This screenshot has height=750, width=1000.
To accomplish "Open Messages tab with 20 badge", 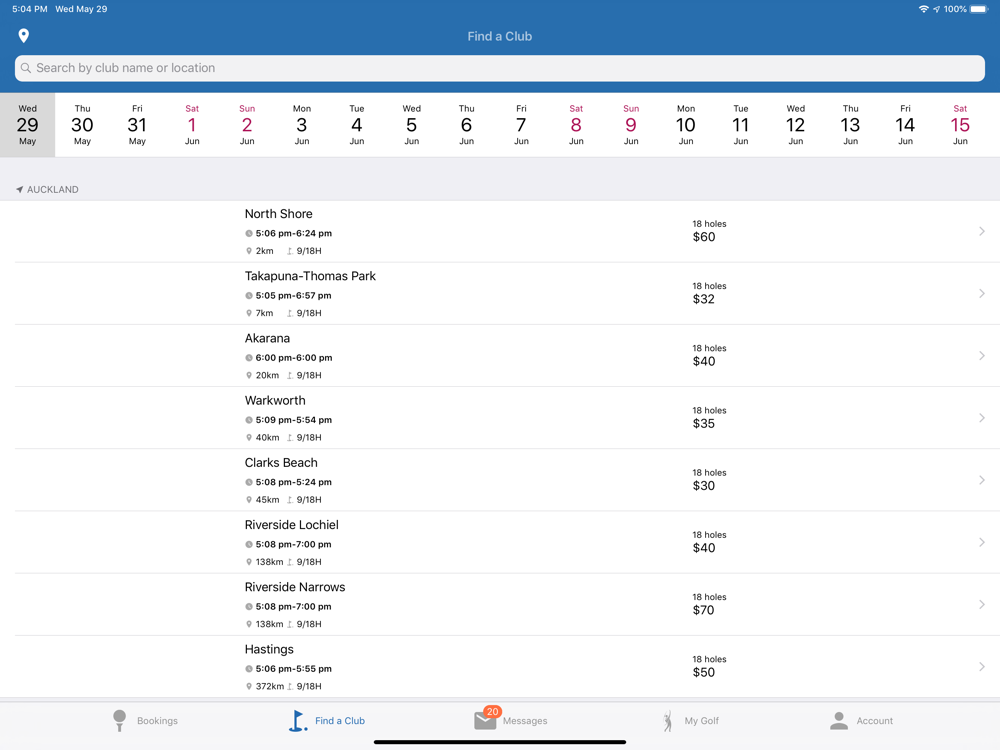I will pyautogui.click(x=510, y=720).
